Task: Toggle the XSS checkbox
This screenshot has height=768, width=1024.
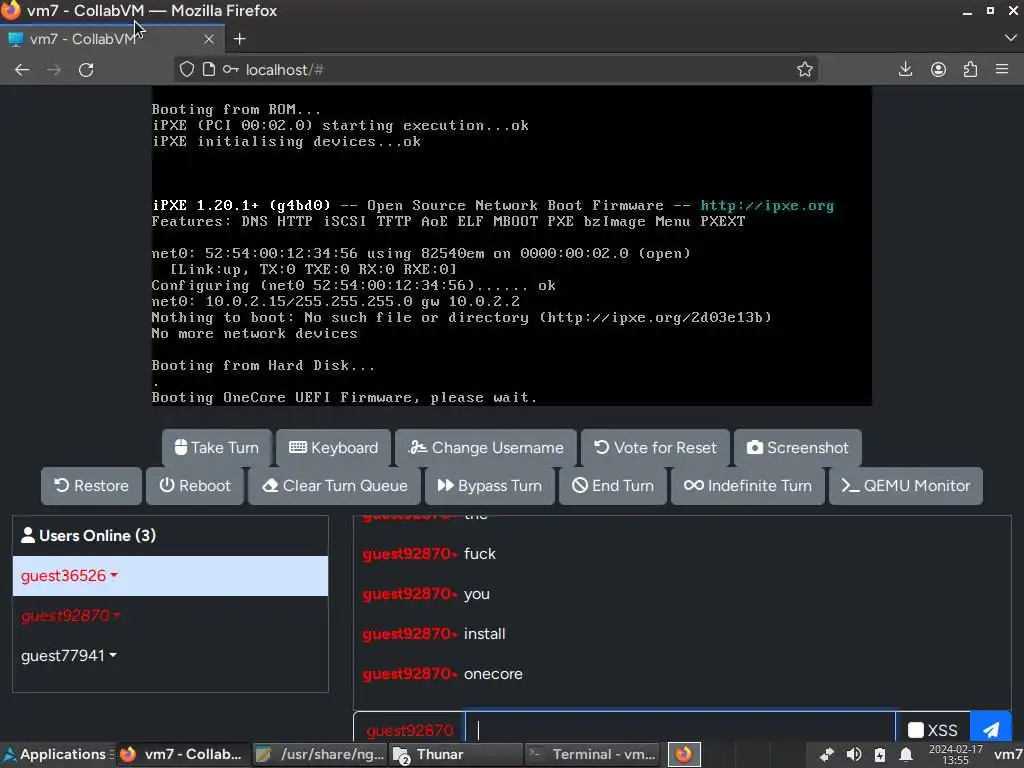Action: tap(916, 729)
